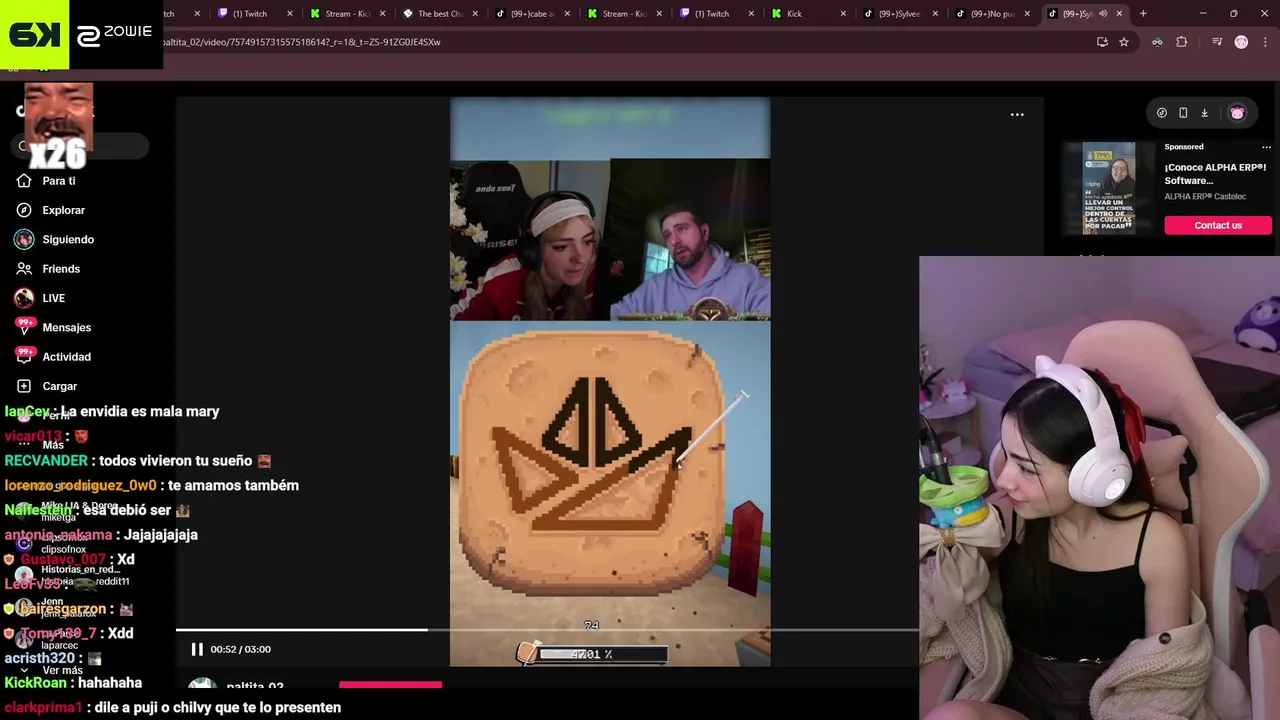Open the ALPHA ERP ad thumbnail

tap(1109, 188)
